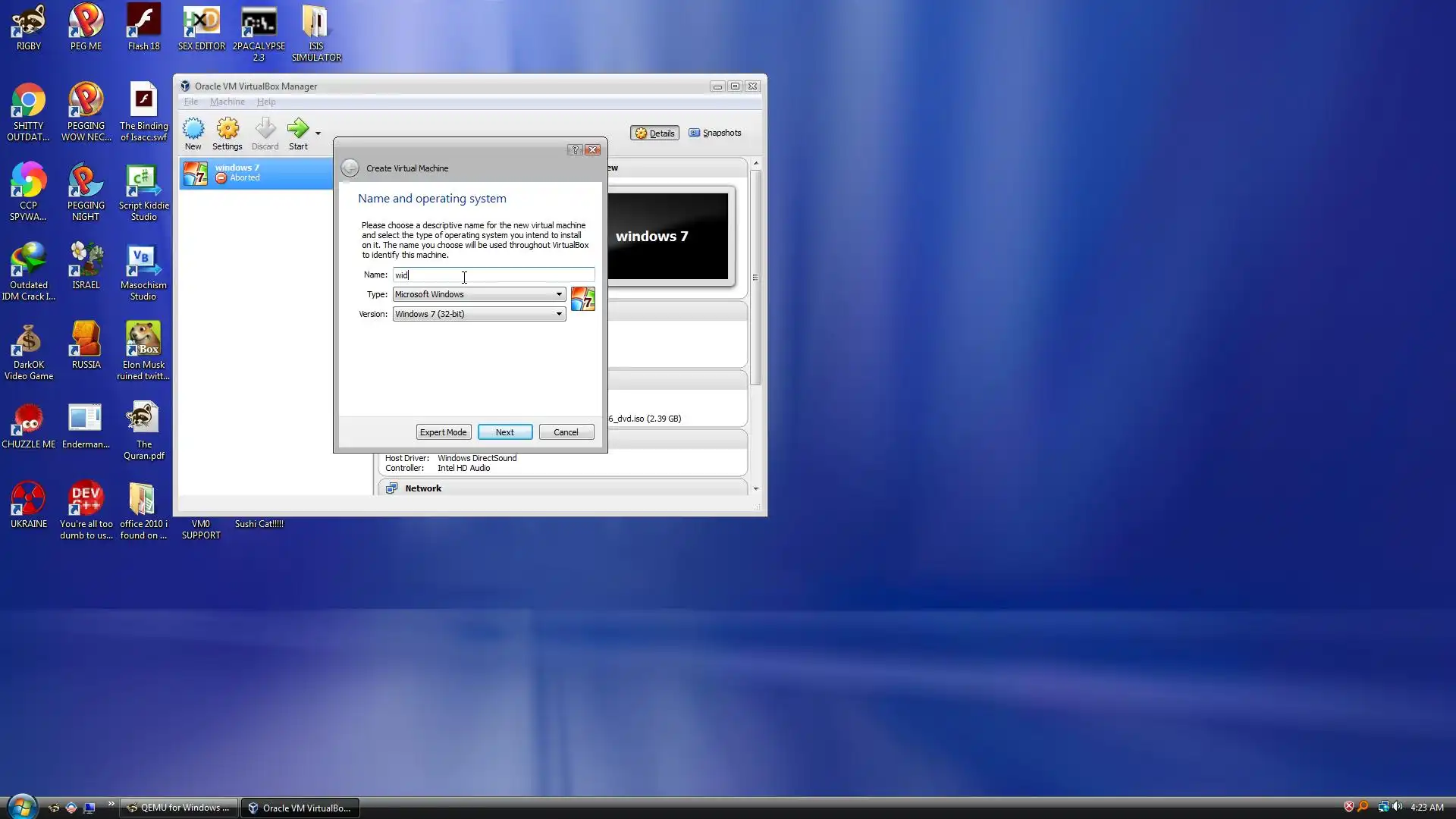The width and height of the screenshot is (1456, 819).
Task: Click the help question mark button in the dialog
Action: click(x=575, y=150)
